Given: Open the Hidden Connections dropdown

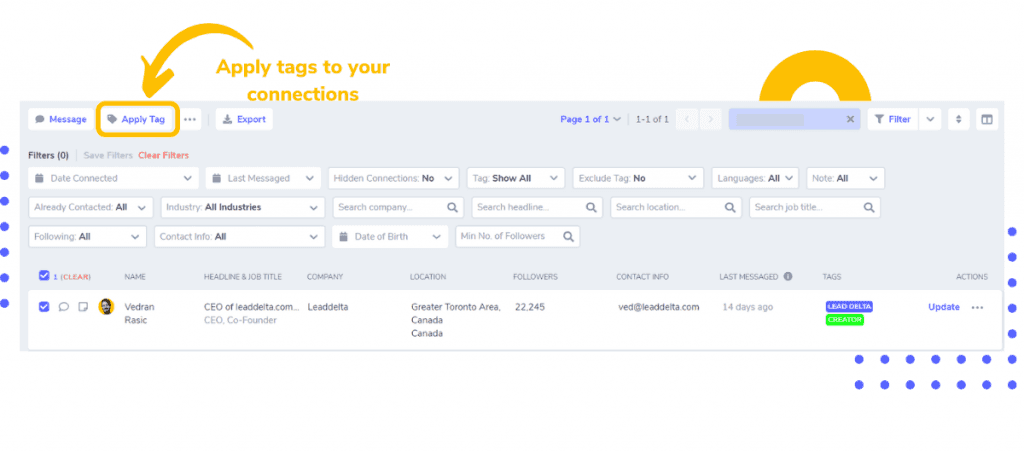Looking at the screenshot, I should (x=393, y=178).
